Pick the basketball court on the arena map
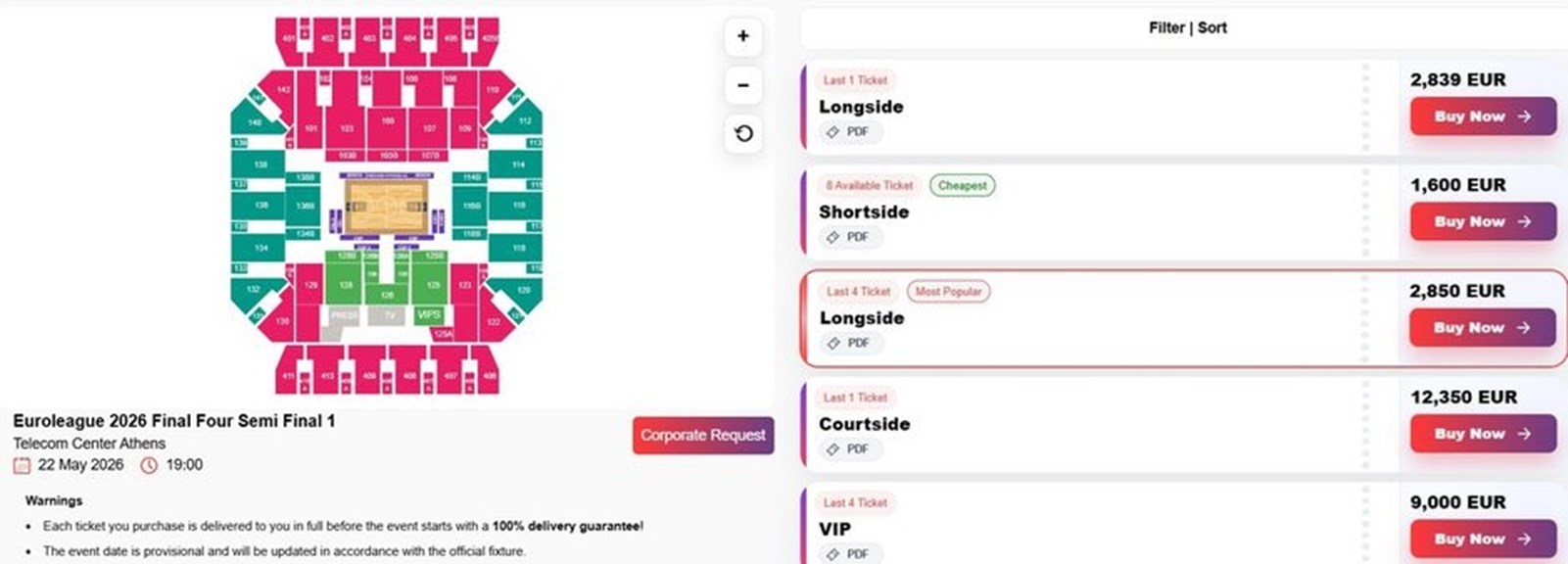This screenshot has width=1568, height=564. [386, 207]
